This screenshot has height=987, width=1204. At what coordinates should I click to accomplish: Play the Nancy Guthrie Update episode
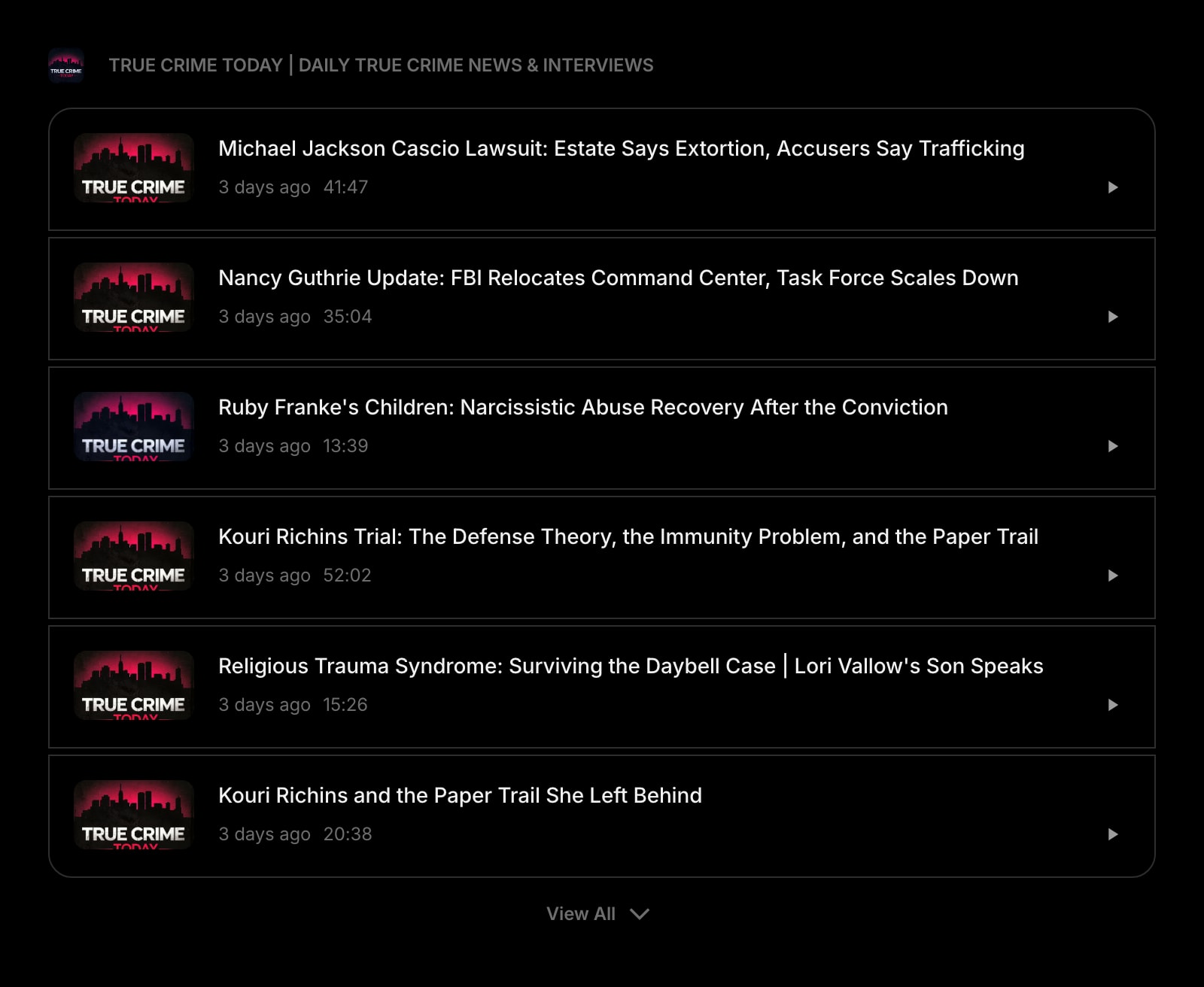point(1112,317)
